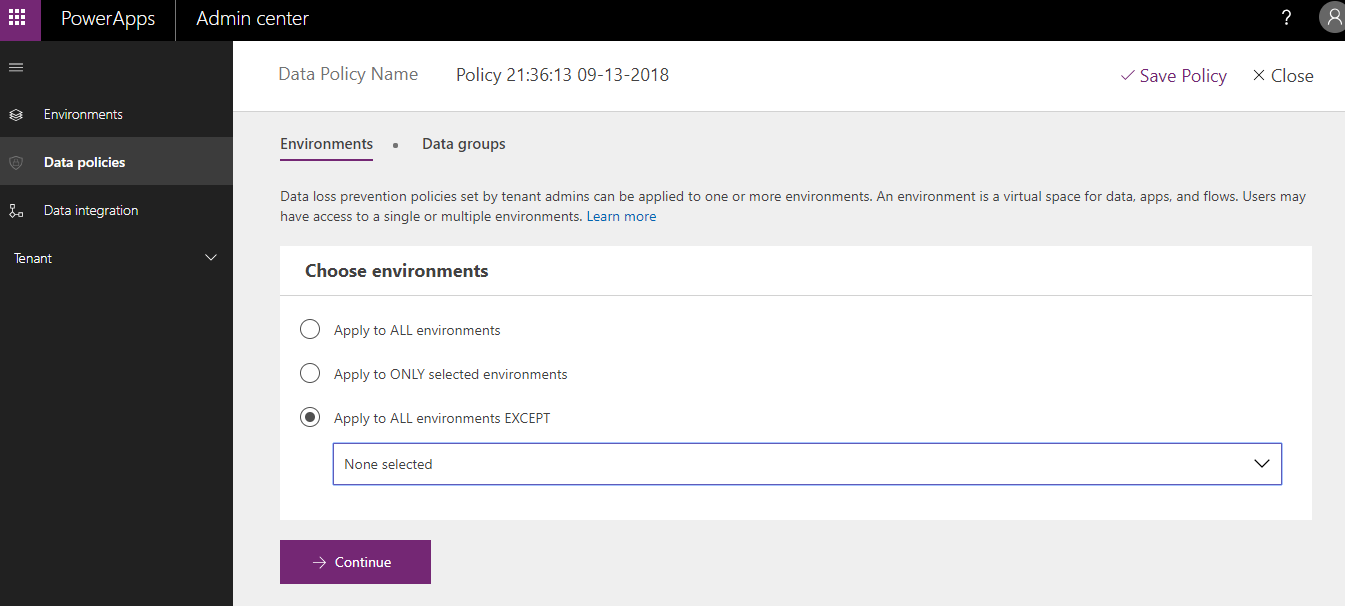
Task: Switch to the Environments tab
Action: point(326,144)
